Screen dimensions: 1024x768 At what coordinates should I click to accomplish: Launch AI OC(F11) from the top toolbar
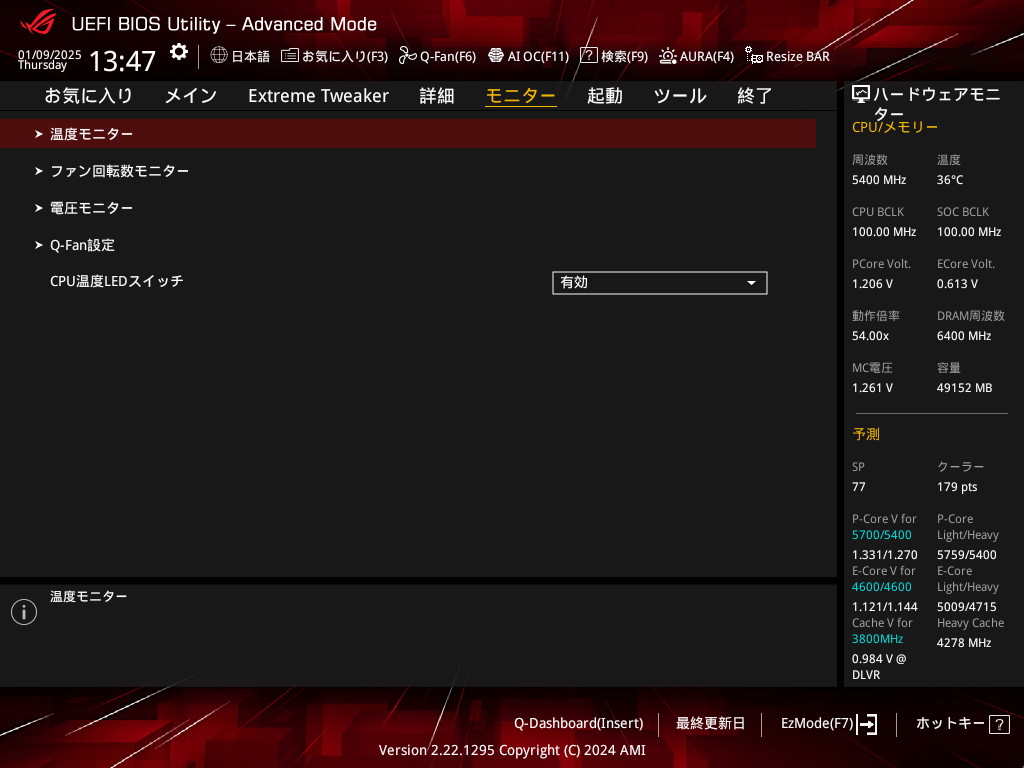[528, 56]
